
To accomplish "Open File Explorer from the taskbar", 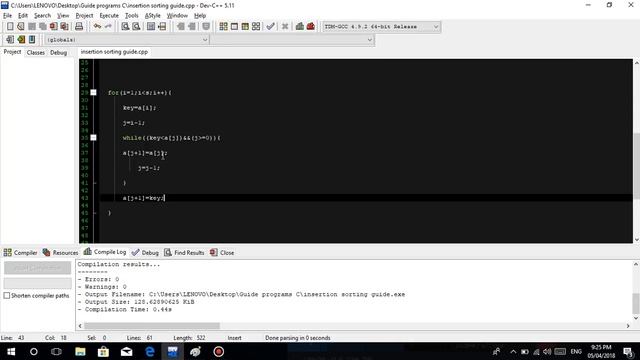I will (80, 351).
